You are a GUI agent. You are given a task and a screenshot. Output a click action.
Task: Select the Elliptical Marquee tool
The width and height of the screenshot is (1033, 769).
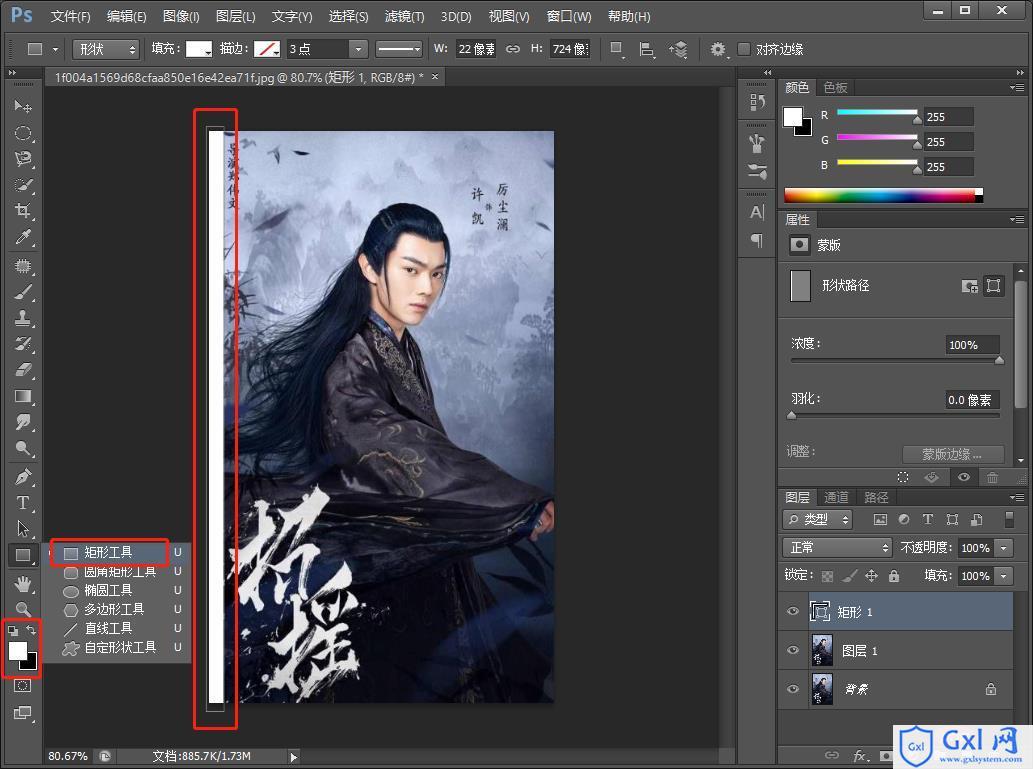click(x=22, y=133)
